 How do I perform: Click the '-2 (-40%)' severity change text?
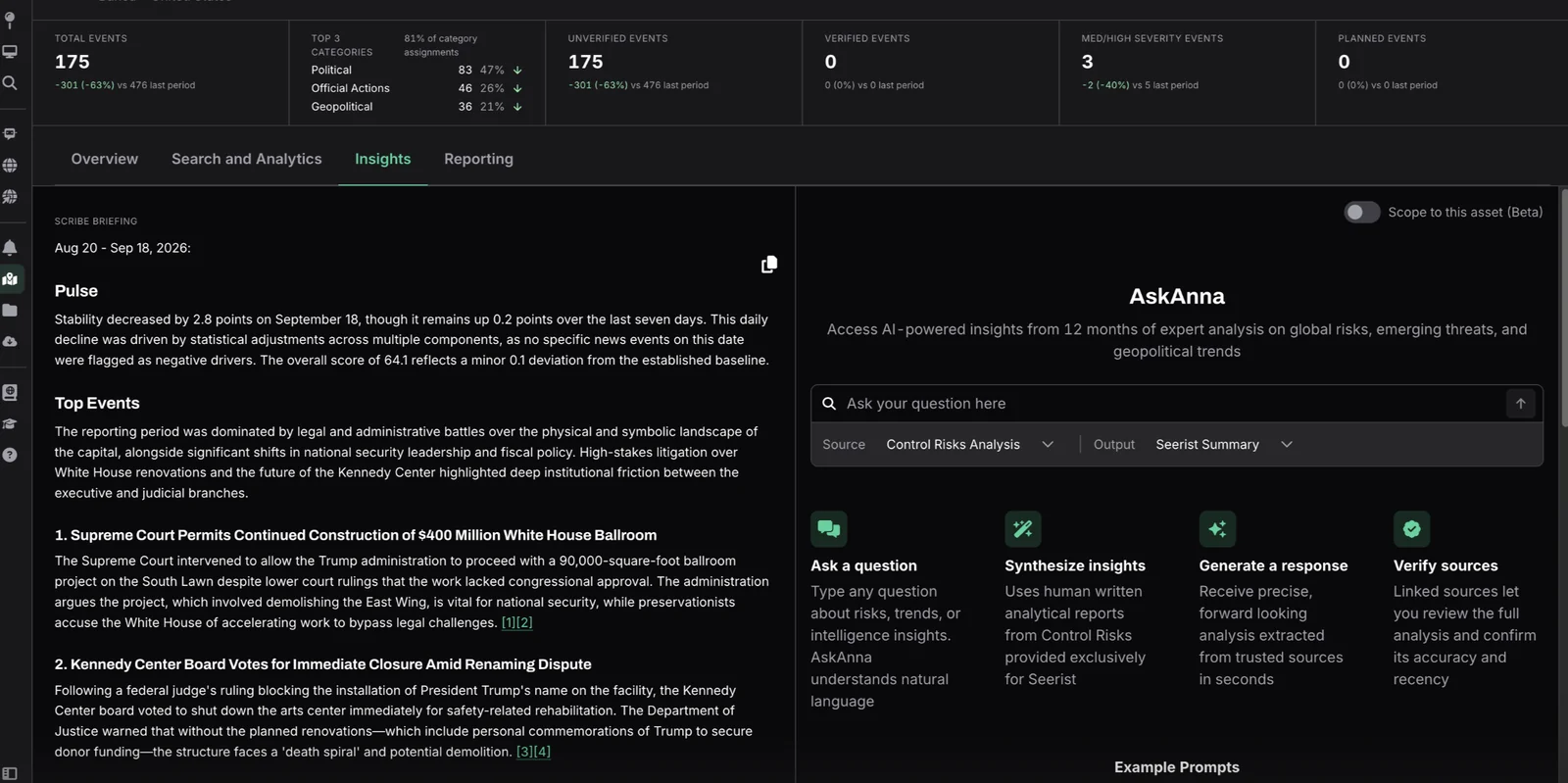tap(1105, 85)
